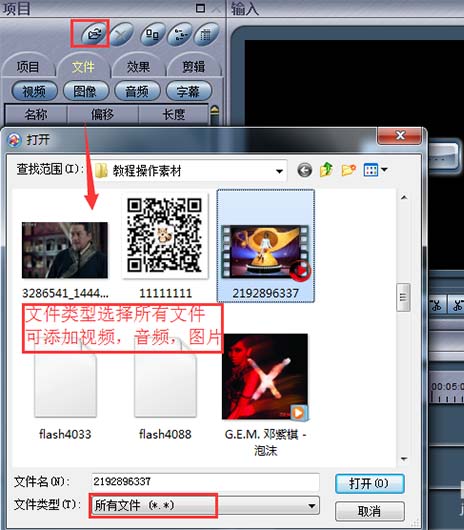Image resolution: width=464 pixels, height=530 pixels.
Task: Switch to the 项目 tab
Action: point(28,67)
